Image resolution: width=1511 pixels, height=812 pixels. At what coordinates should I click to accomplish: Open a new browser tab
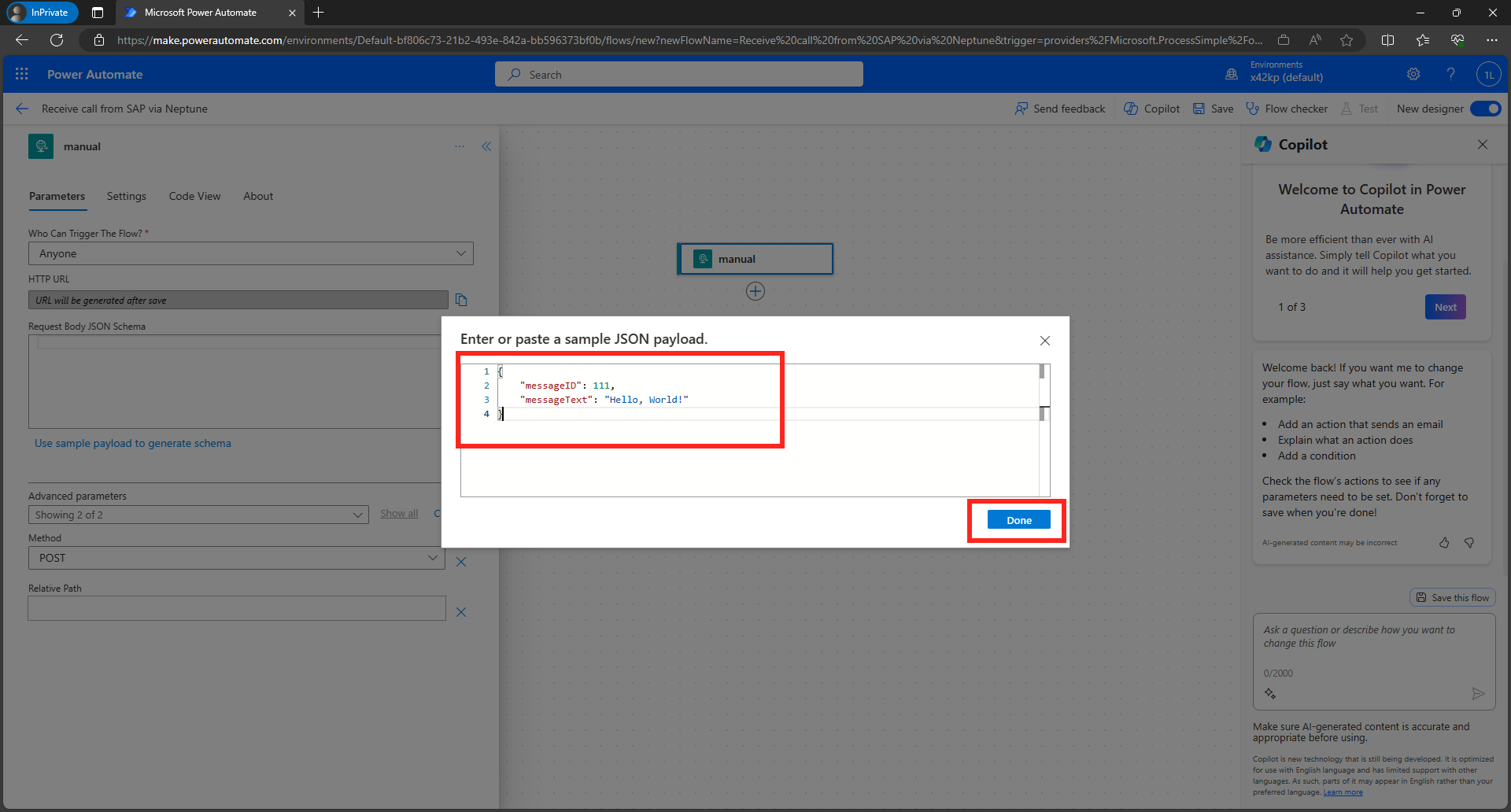tap(318, 13)
